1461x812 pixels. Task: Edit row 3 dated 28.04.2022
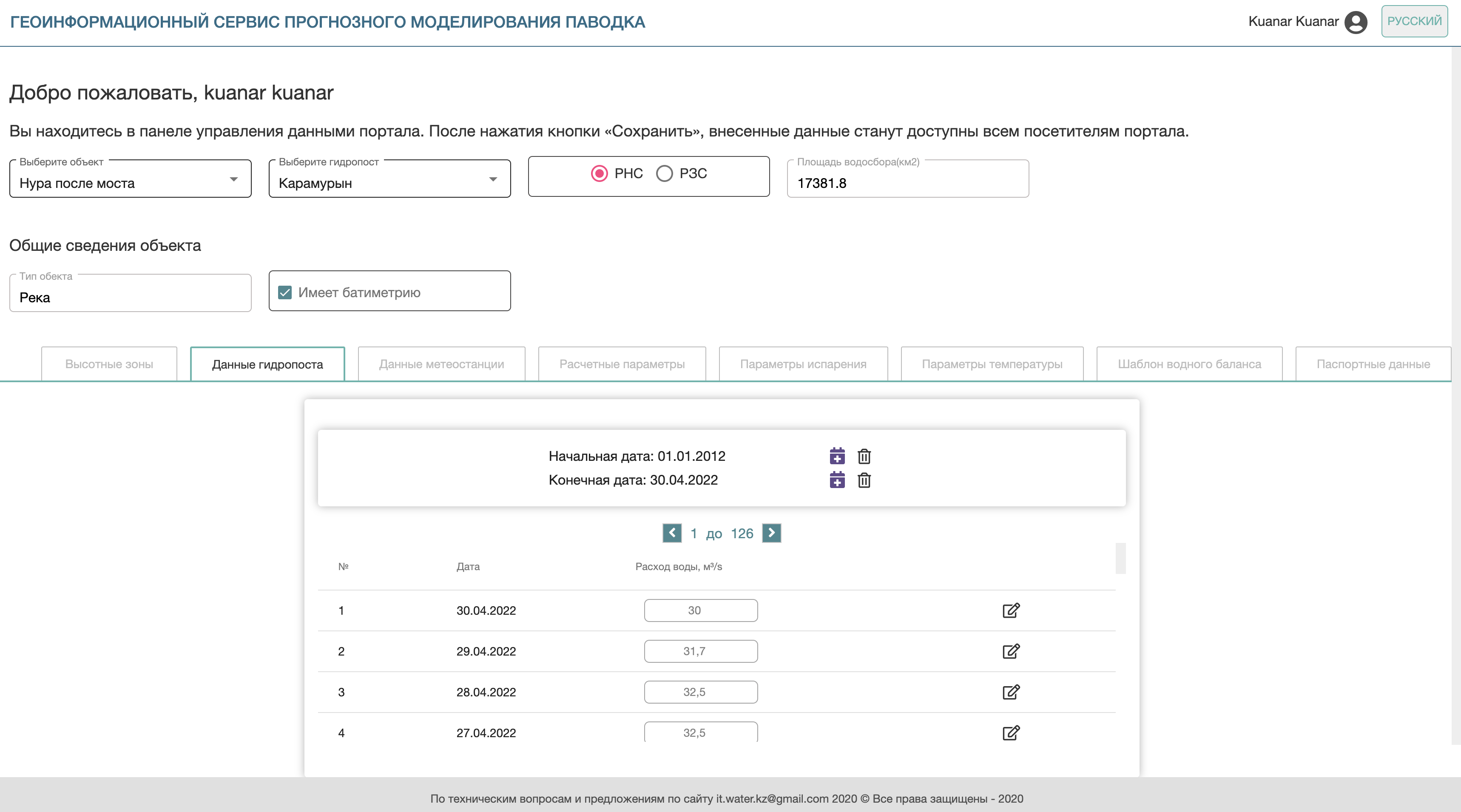1011,692
